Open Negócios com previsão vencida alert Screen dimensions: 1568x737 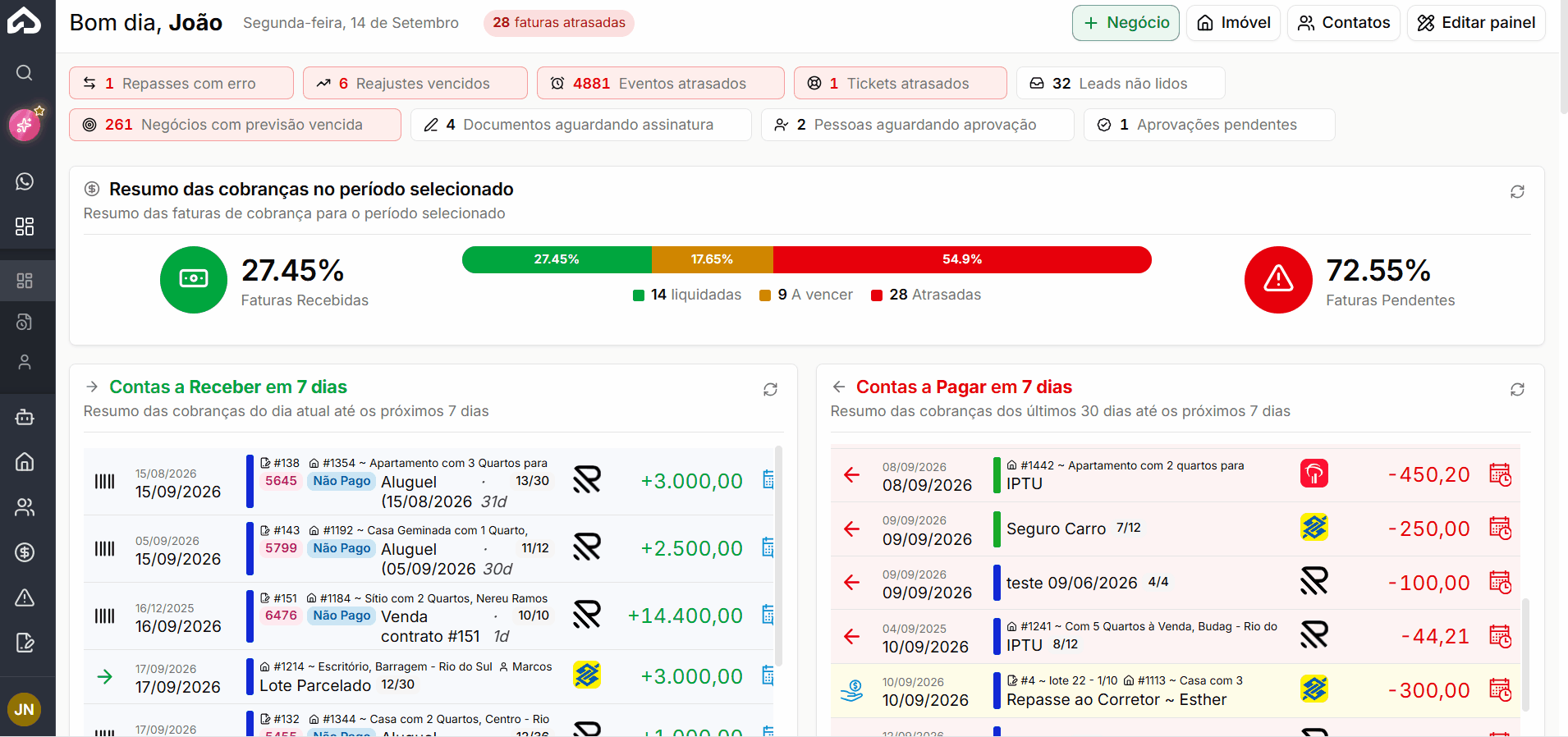[x=236, y=125]
